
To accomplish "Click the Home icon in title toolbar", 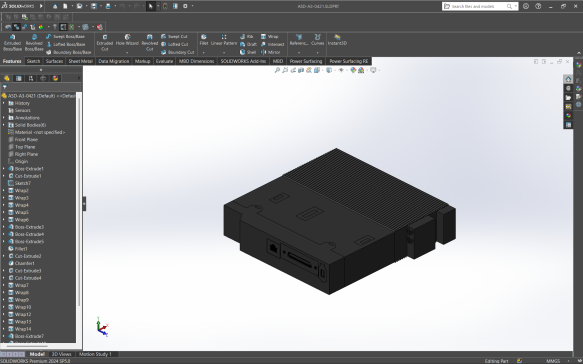I will point(55,6).
